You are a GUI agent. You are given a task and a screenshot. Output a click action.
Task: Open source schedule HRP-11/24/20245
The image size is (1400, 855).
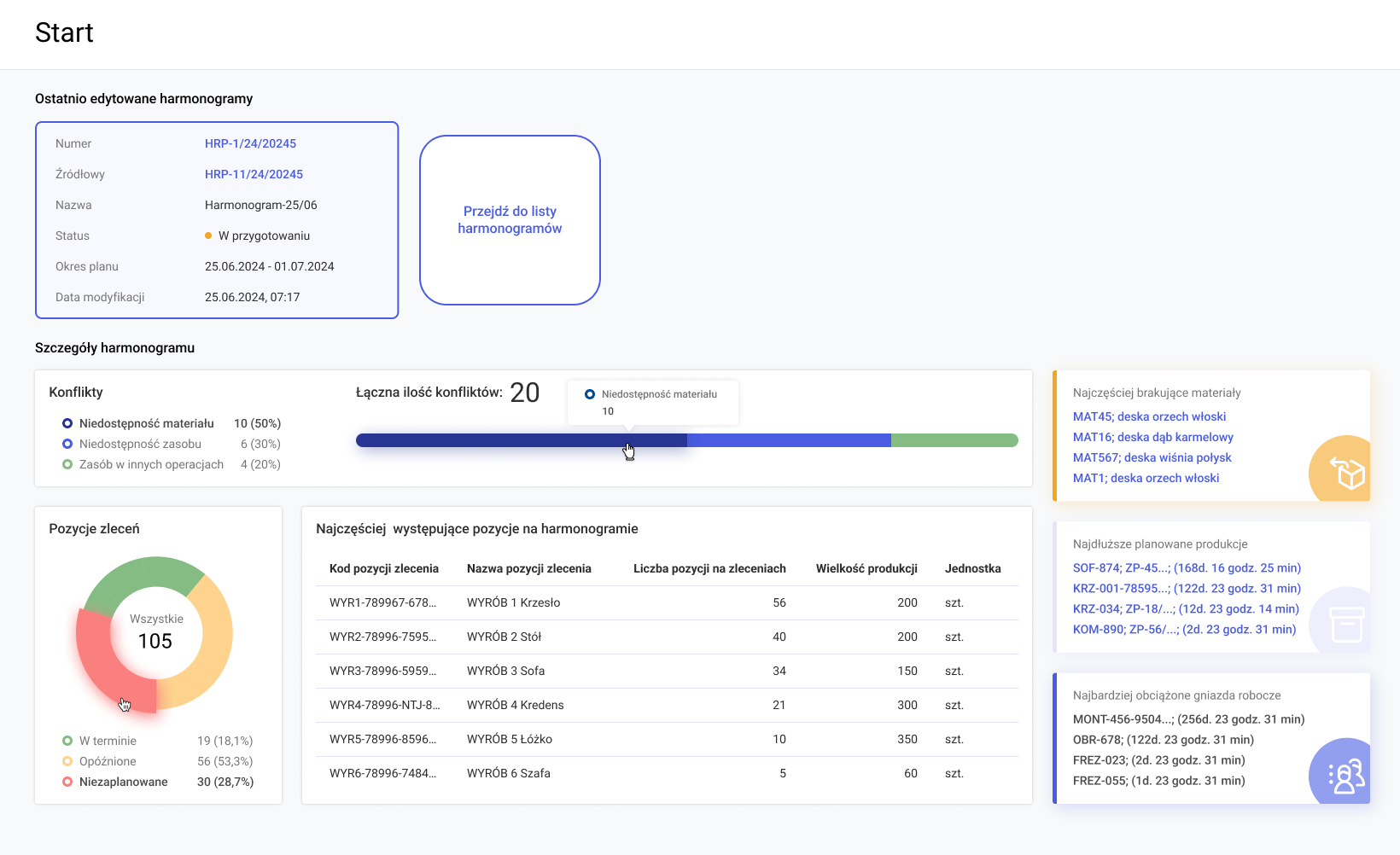[254, 174]
